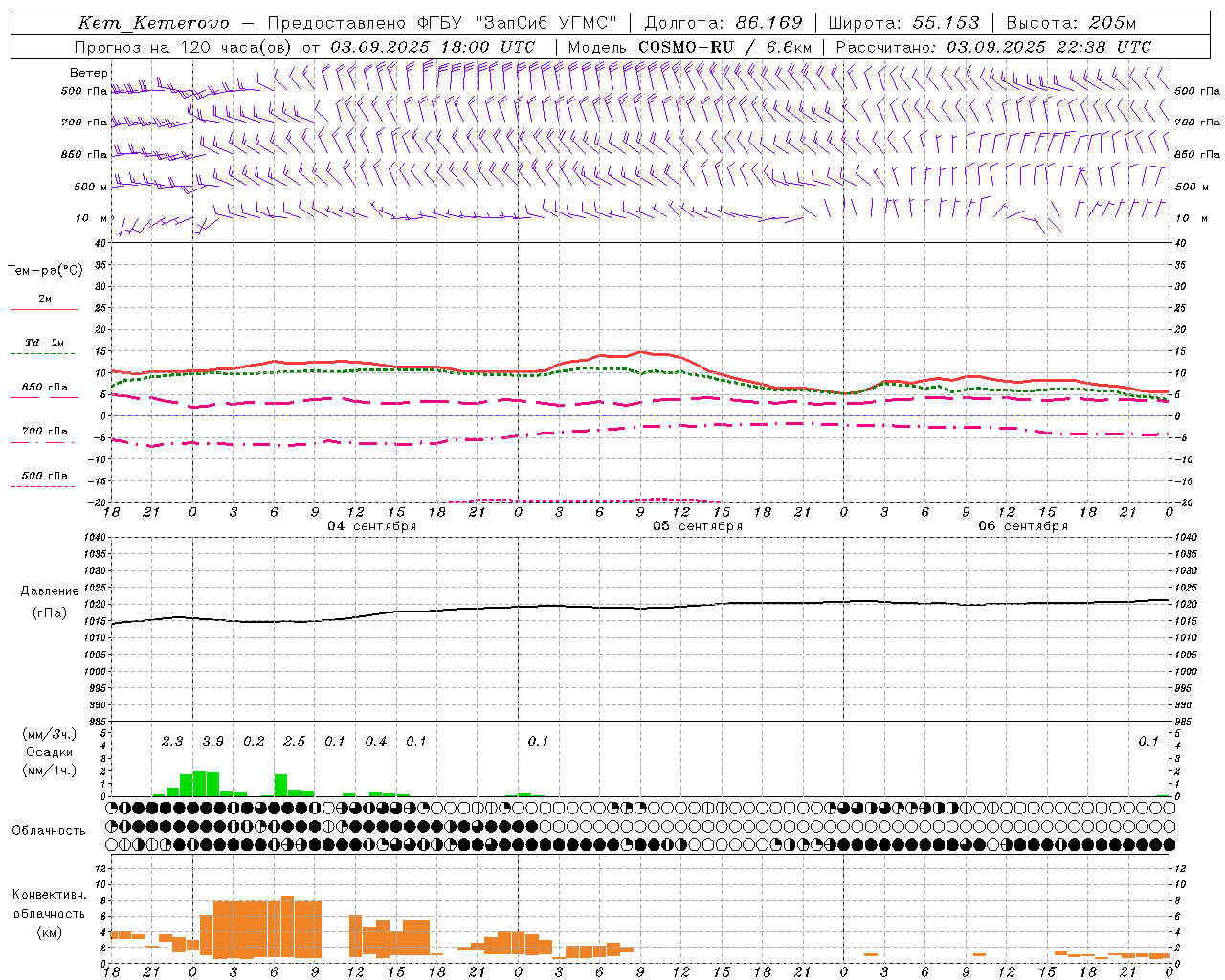
Task: Select the provider text ФГБУ "ЗапСиб УГМС"
Action: click(518, 23)
